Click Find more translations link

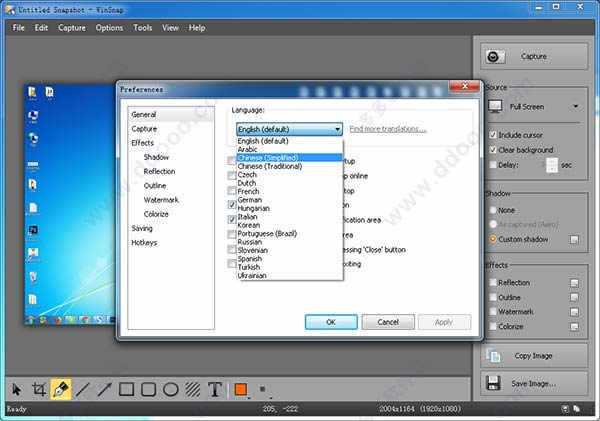(388, 129)
